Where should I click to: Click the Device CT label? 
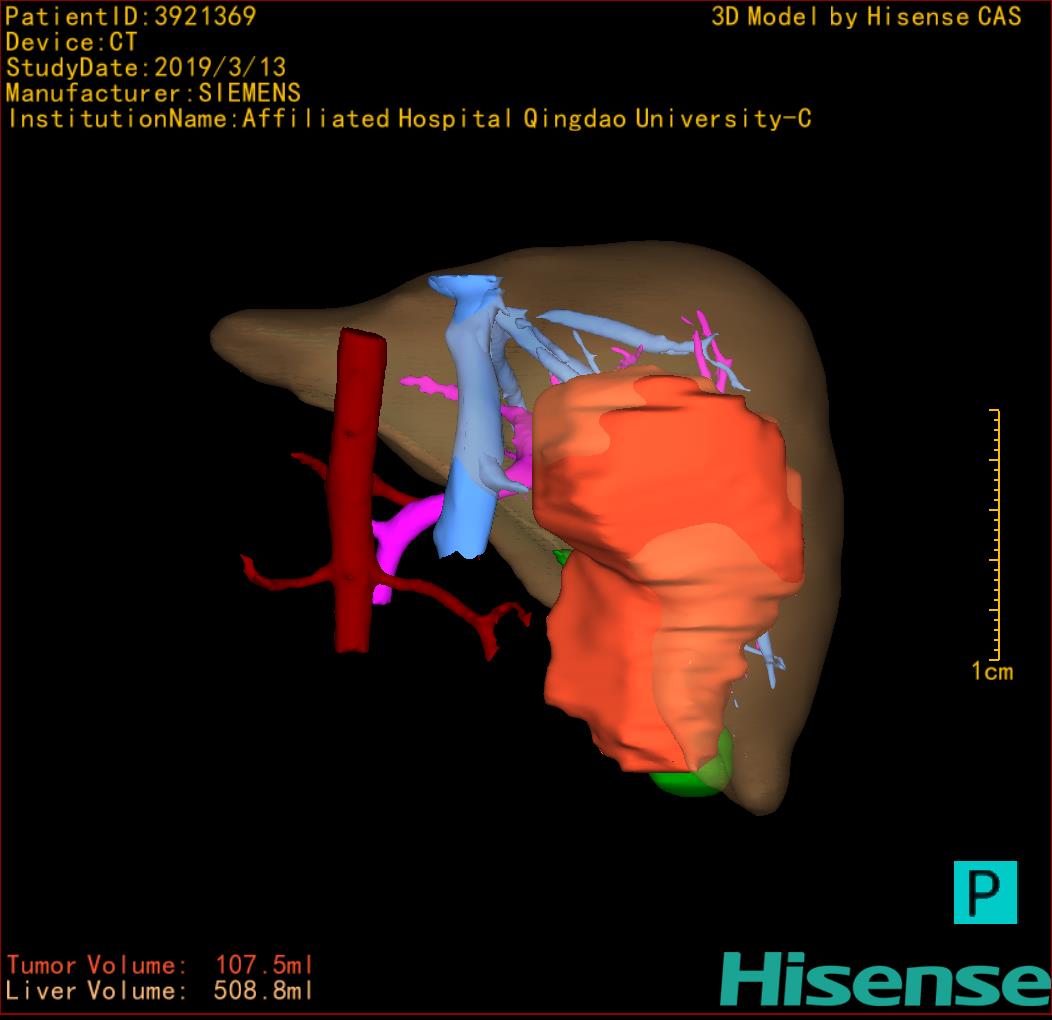point(71,43)
